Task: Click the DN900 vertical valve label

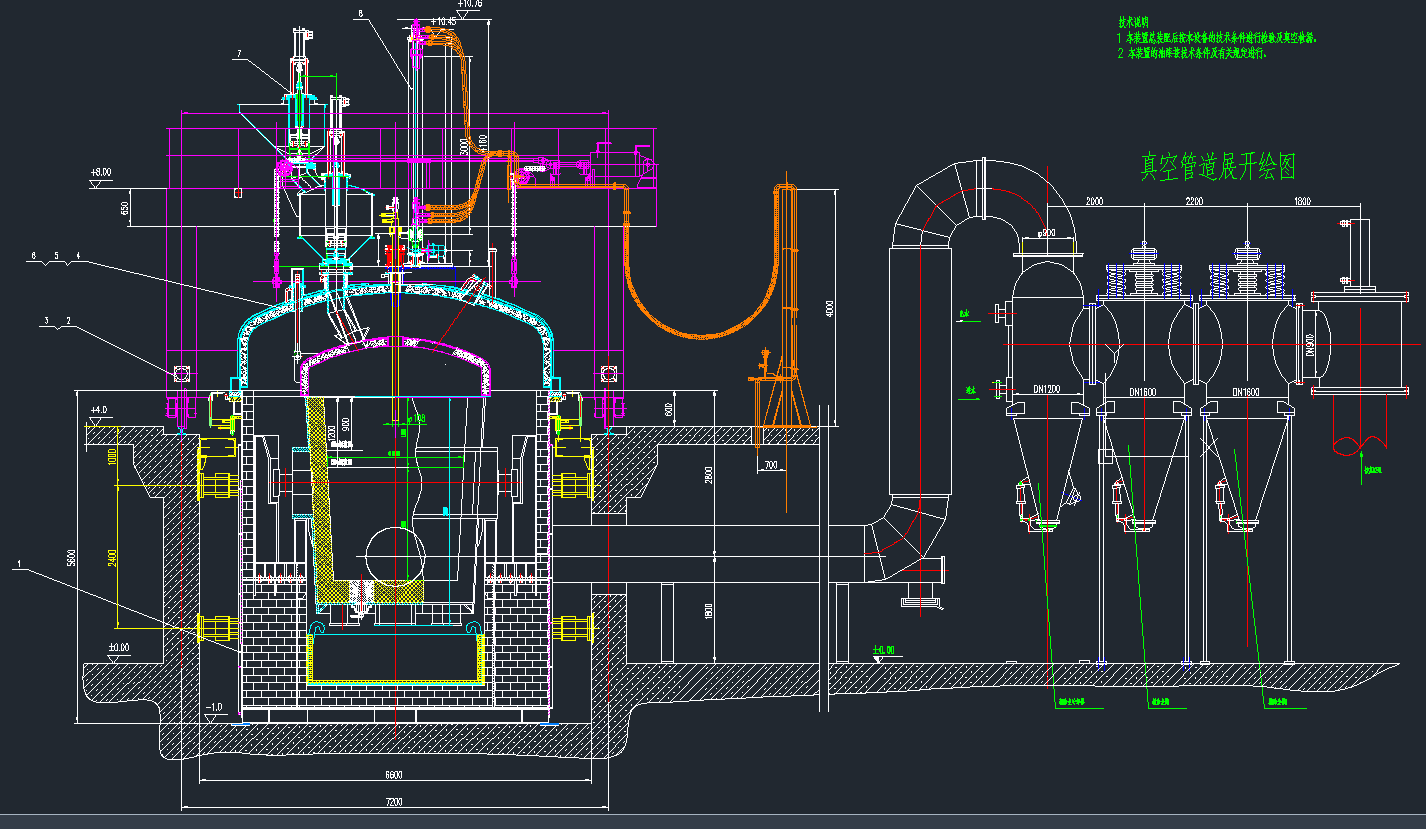Action: pos(1311,346)
